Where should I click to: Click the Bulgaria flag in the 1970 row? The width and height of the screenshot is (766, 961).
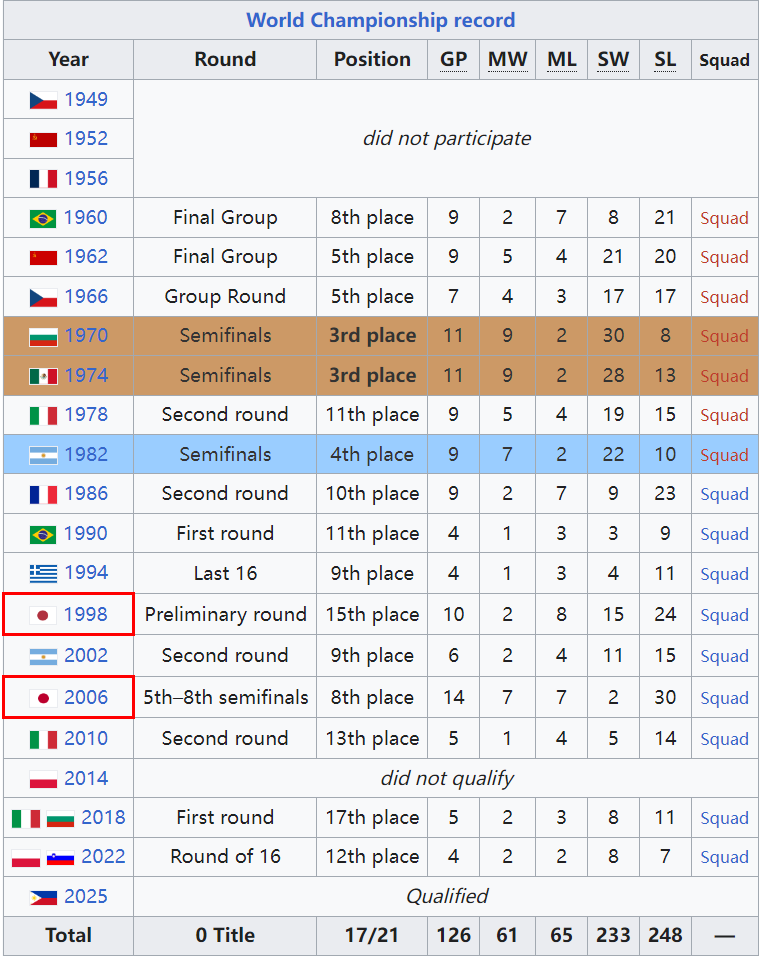[43, 336]
